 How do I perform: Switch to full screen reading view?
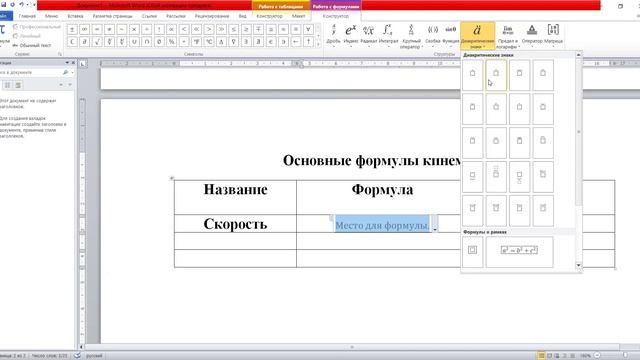pos(549,356)
